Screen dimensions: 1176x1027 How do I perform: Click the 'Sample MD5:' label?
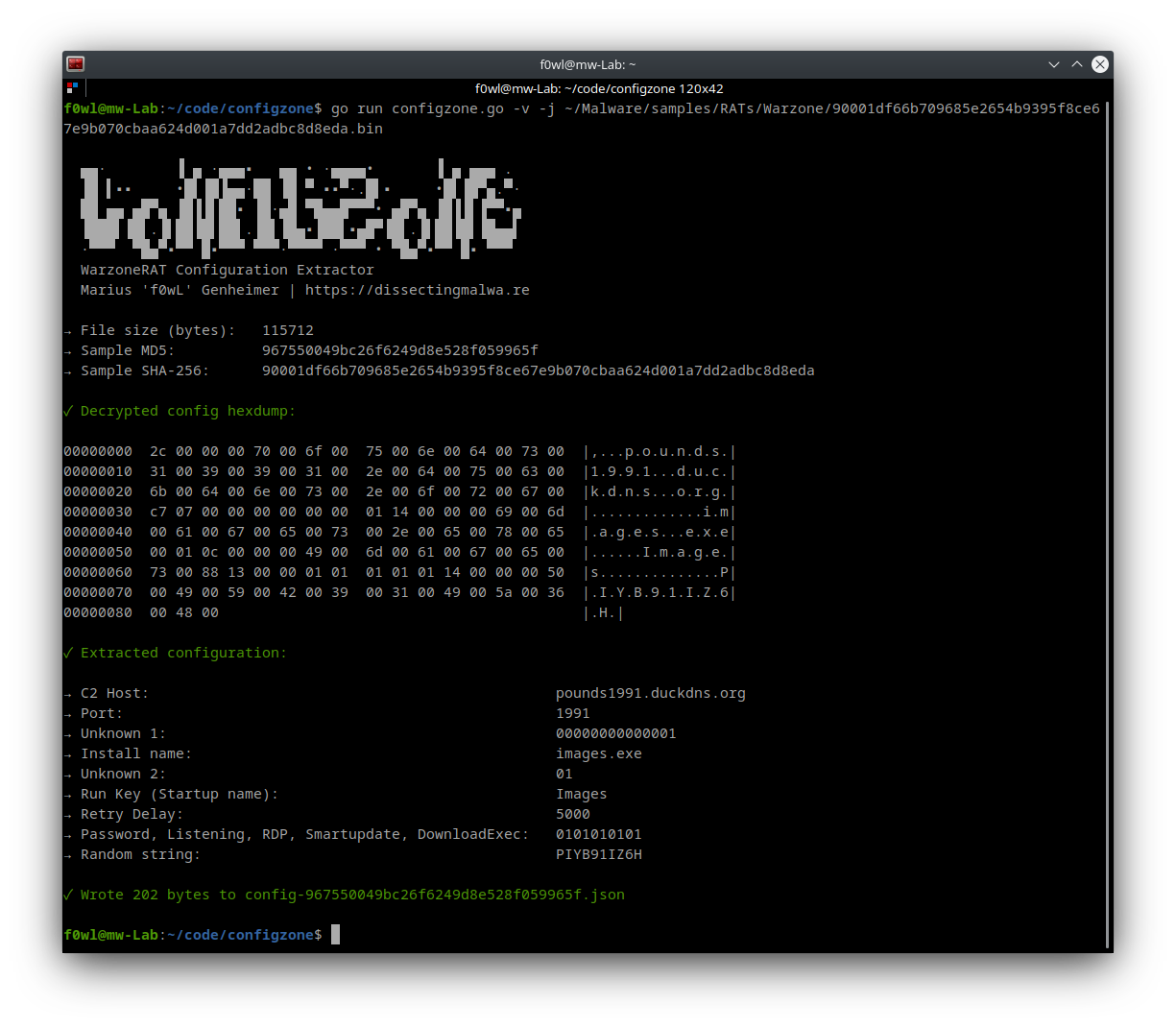pyautogui.click(x=128, y=350)
